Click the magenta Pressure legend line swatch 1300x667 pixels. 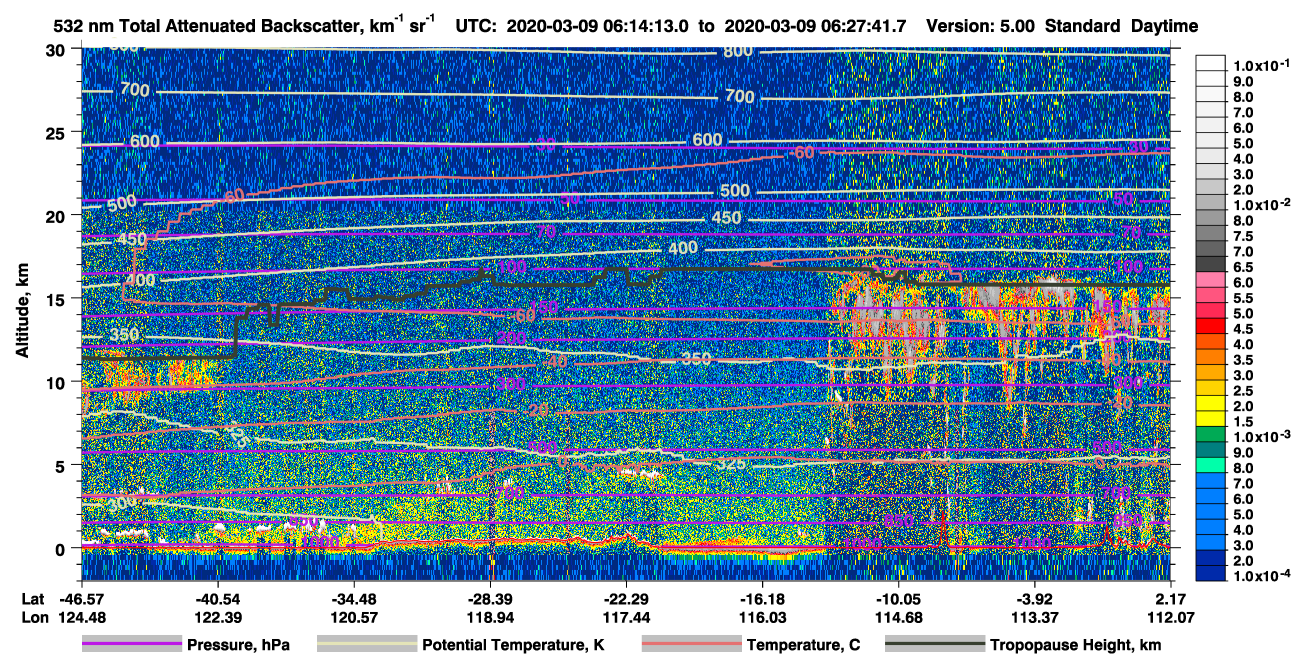132,645
